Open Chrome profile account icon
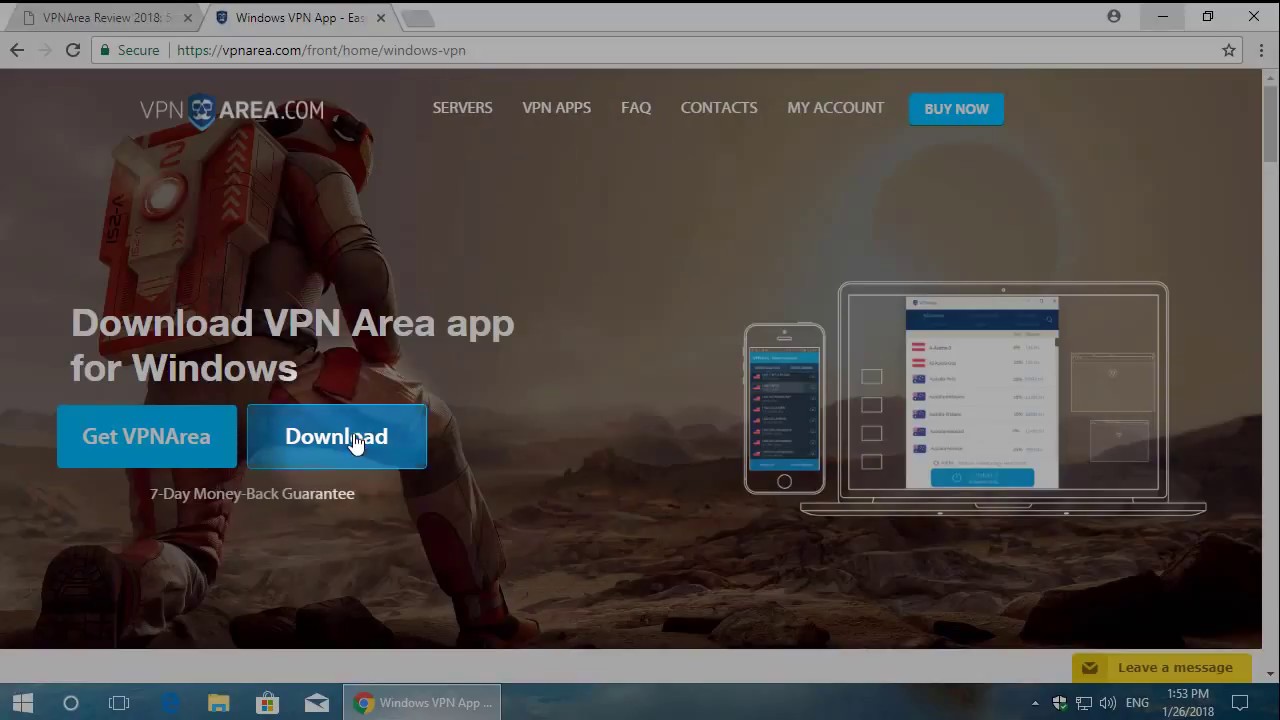This screenshot has width=1280, height=720. pyautogui.click(x=1114, y=16)
